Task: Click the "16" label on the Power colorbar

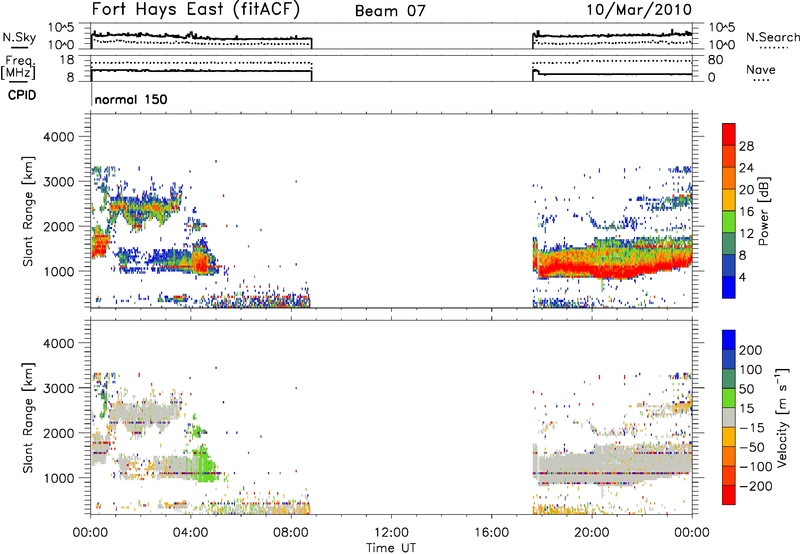Action: coord(746,212)
